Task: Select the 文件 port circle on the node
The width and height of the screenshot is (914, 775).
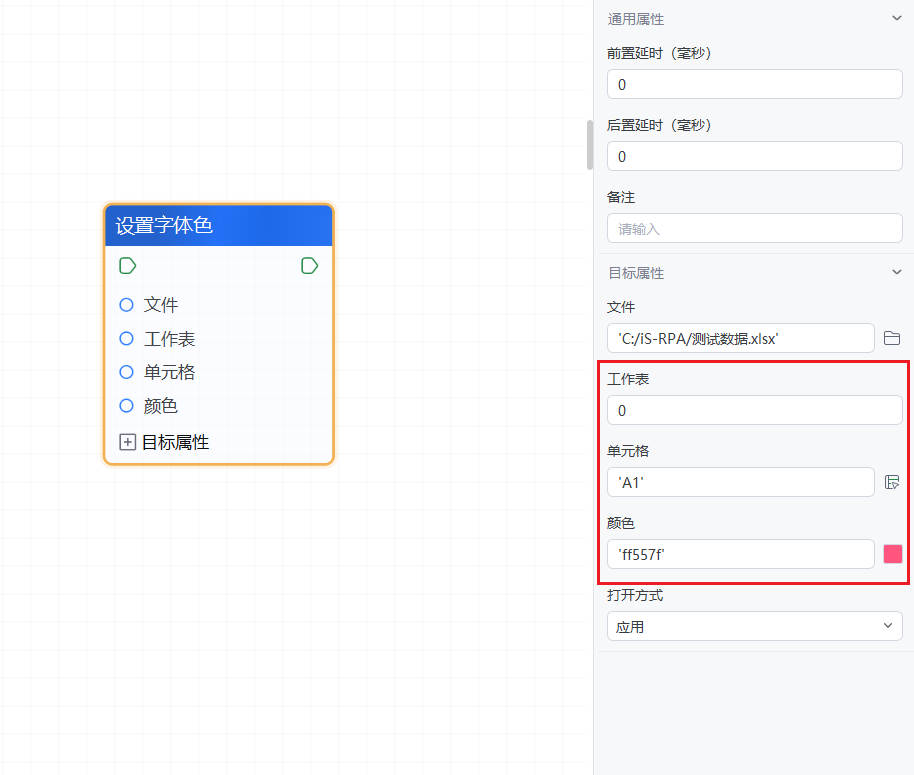Action: [x=126, y=305]
